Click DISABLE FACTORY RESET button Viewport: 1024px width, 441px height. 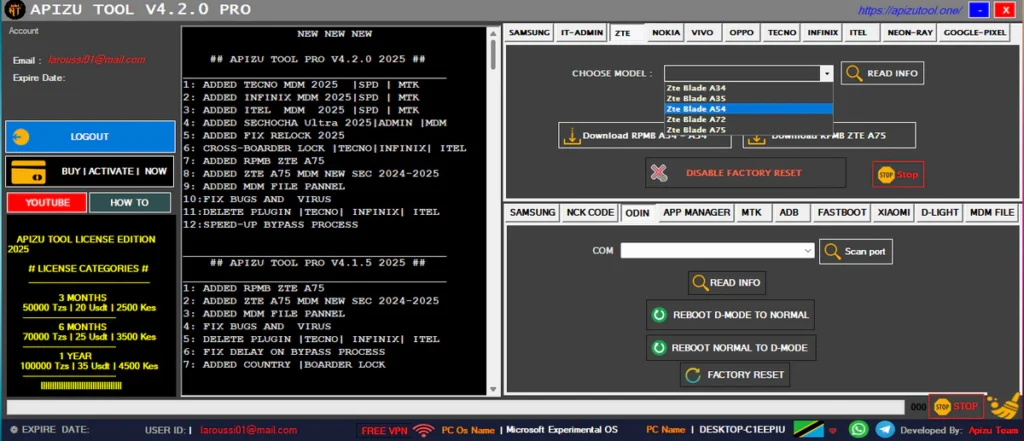pos(745,173)
